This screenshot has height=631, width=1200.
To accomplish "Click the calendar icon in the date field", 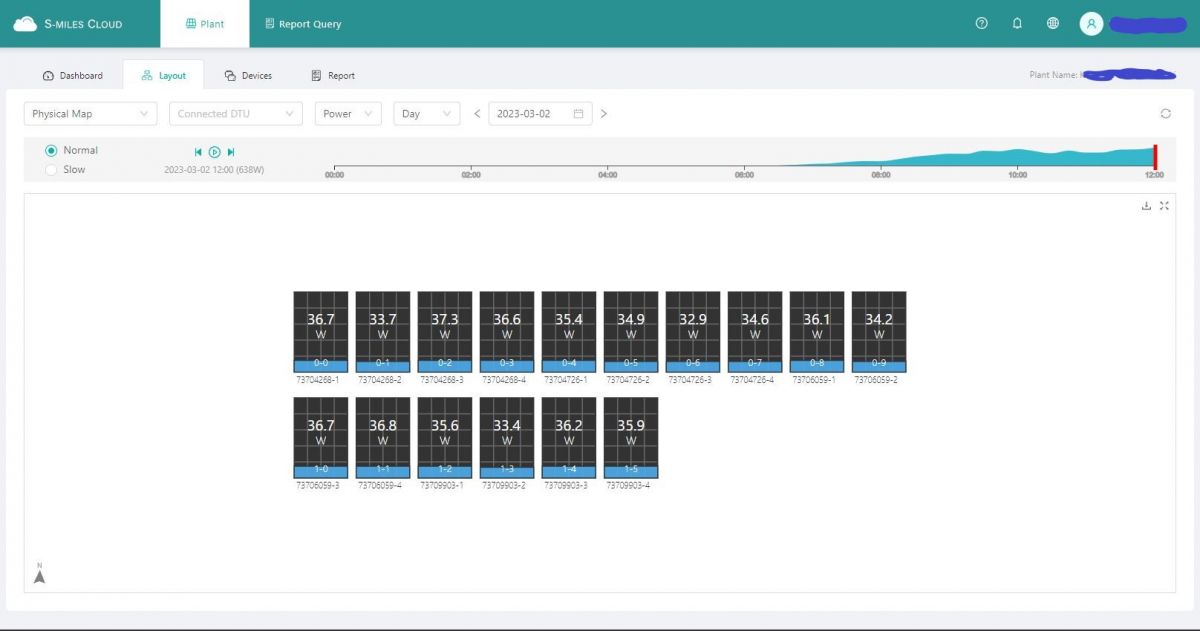I will (x=578, y=114).
